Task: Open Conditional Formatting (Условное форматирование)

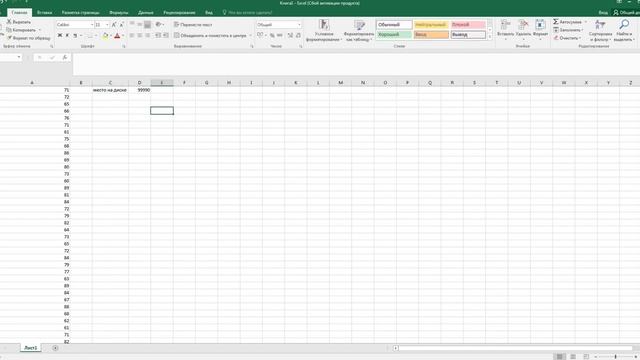Action: click(x=324, y=31)
